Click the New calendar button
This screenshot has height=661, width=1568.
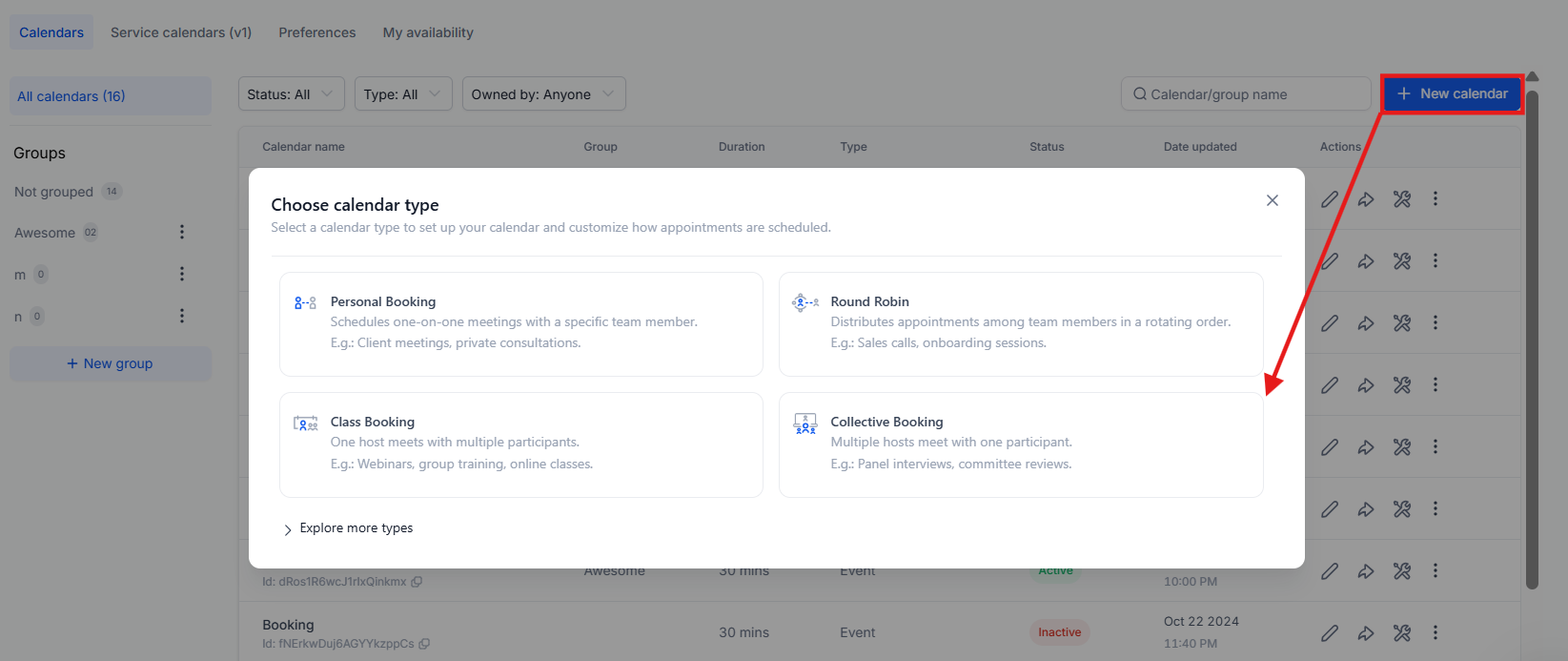pos(1452,93)
